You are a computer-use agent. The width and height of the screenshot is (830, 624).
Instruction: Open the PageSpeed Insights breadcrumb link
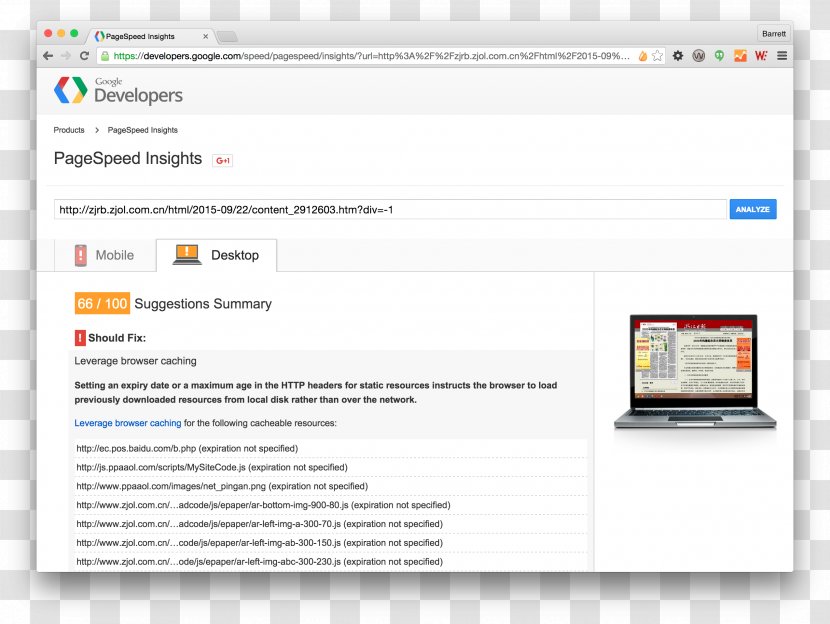pos(142,130)
